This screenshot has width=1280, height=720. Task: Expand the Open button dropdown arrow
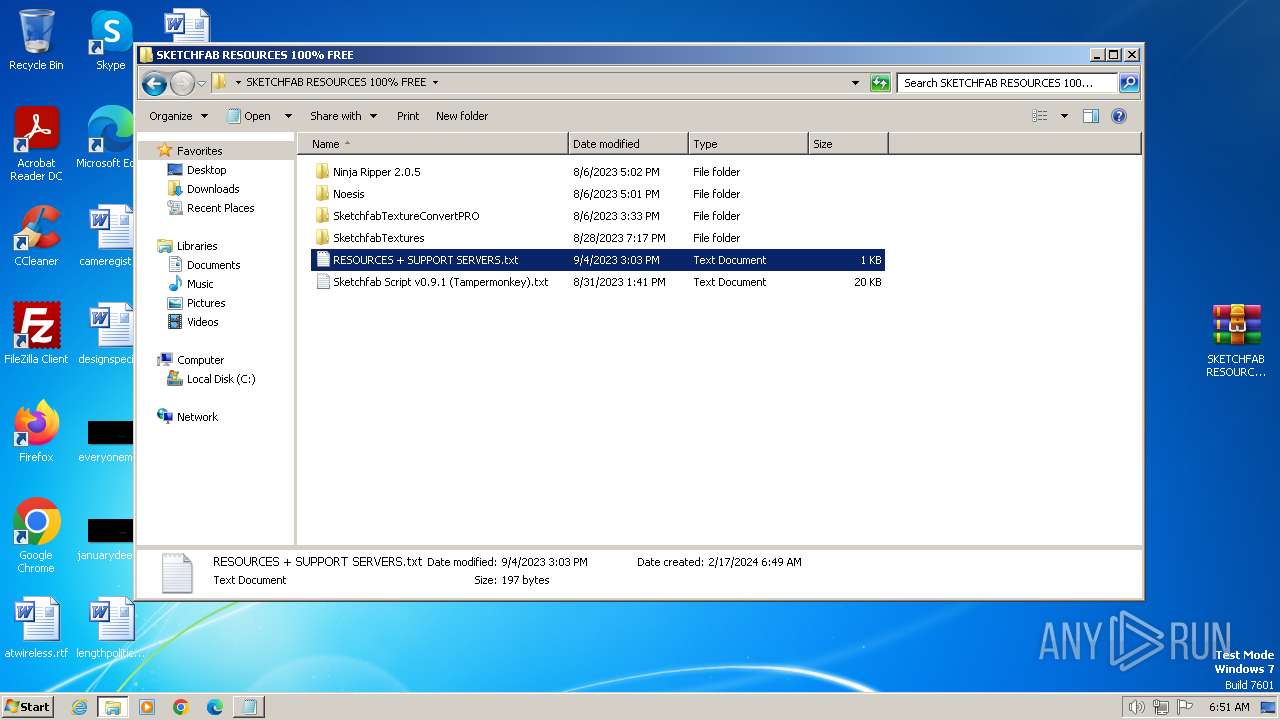pos(288,116)
